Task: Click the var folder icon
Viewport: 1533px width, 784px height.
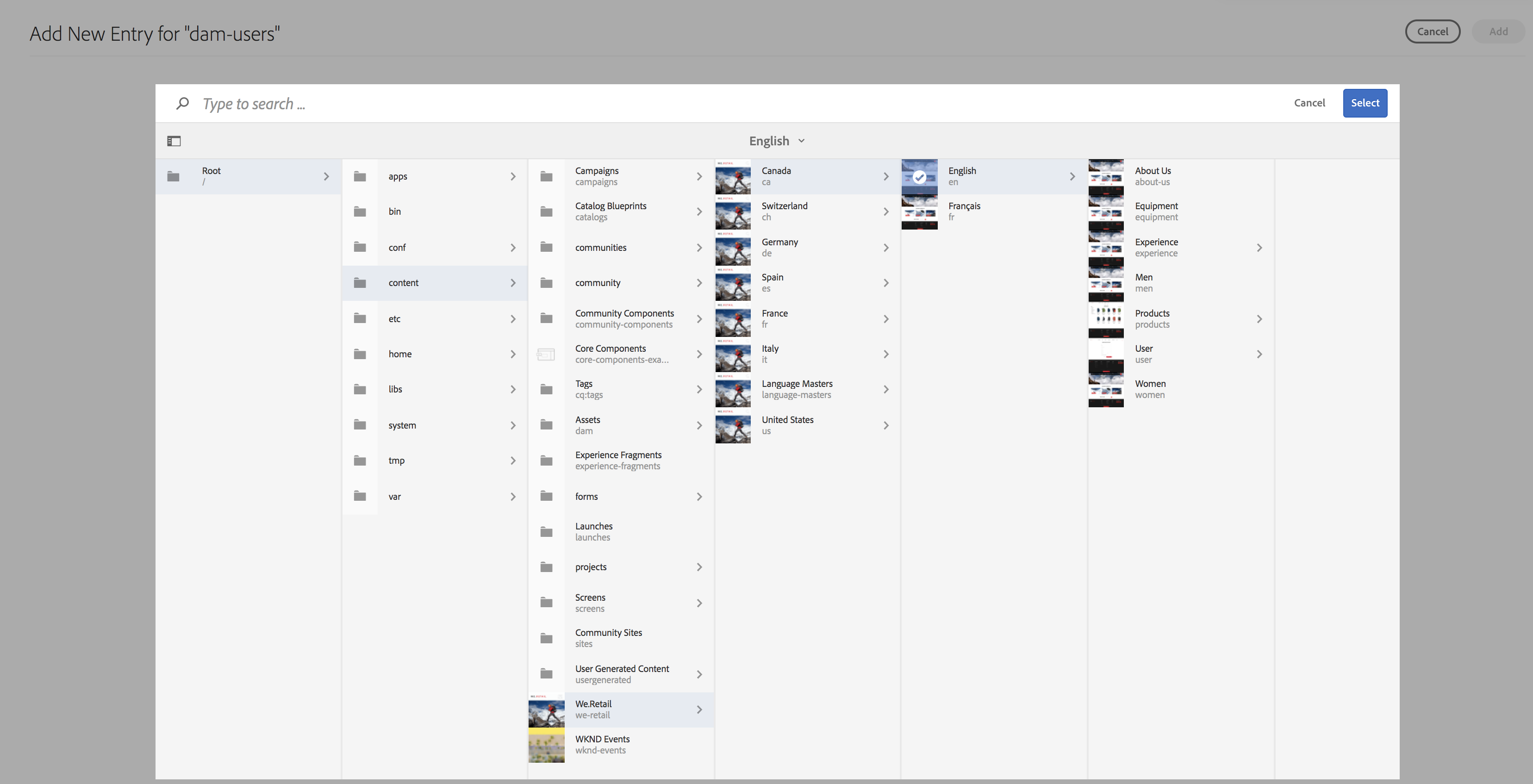Action: [x=360, y=496]
